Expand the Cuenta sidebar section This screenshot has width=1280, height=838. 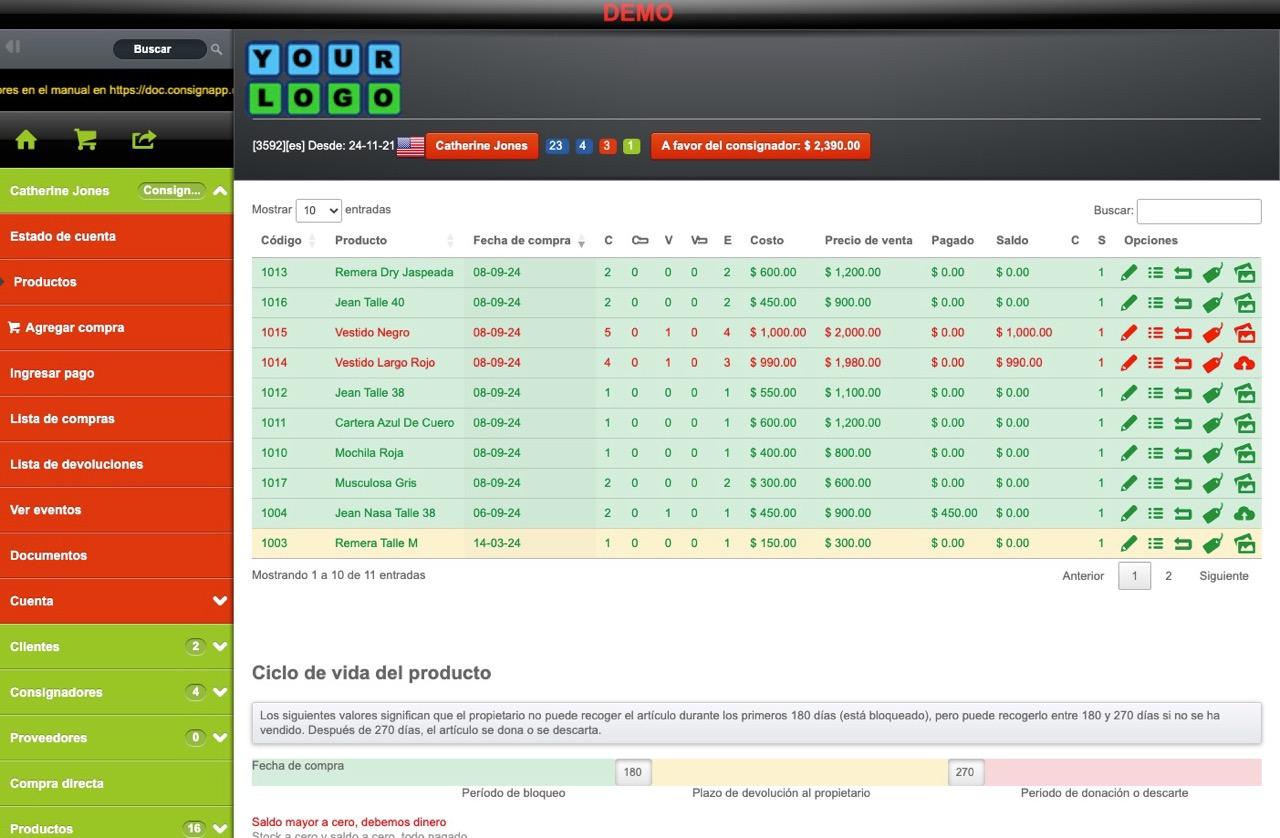220,601
